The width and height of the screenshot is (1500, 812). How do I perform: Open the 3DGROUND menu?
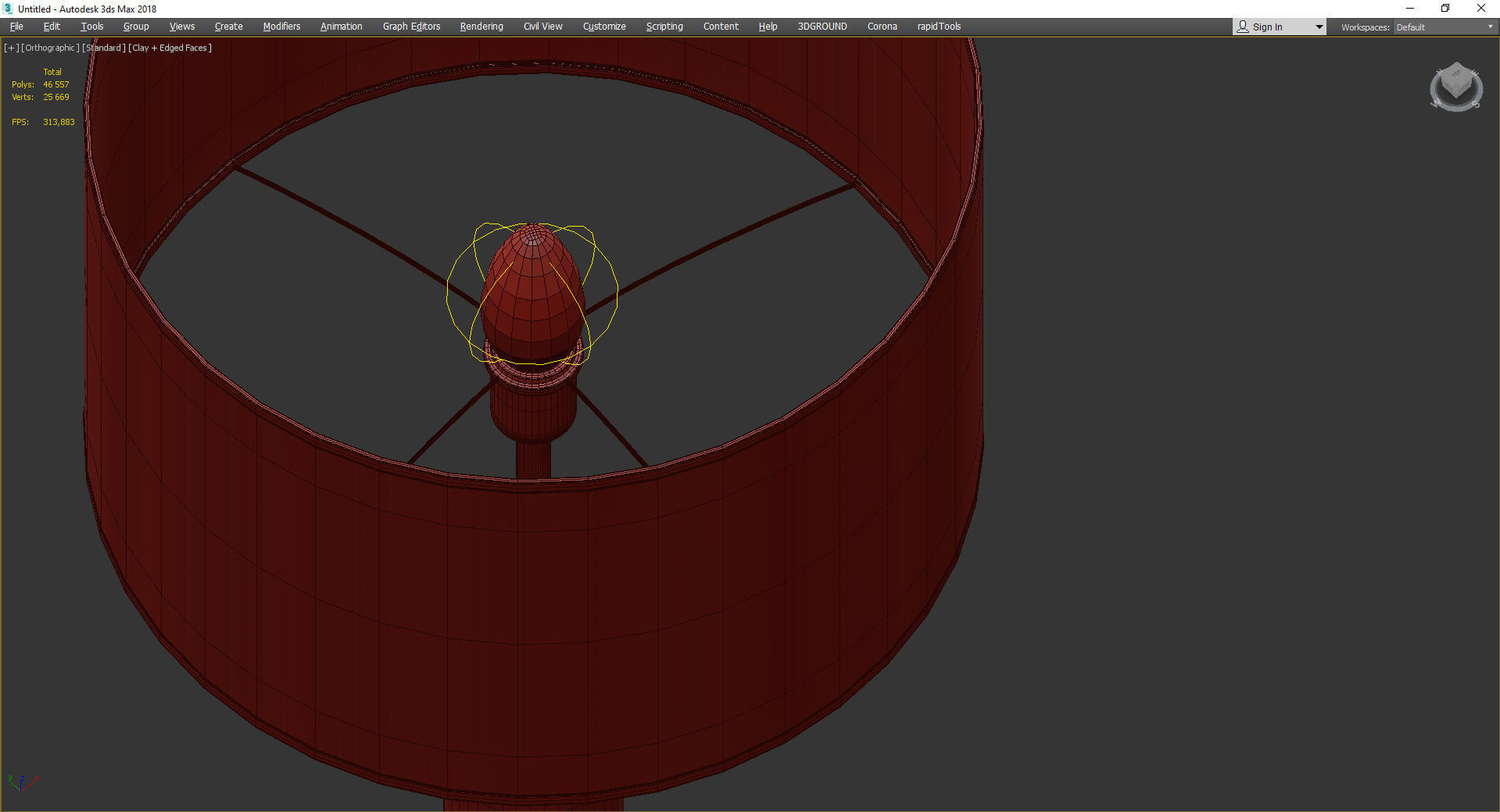click(822, 27)
